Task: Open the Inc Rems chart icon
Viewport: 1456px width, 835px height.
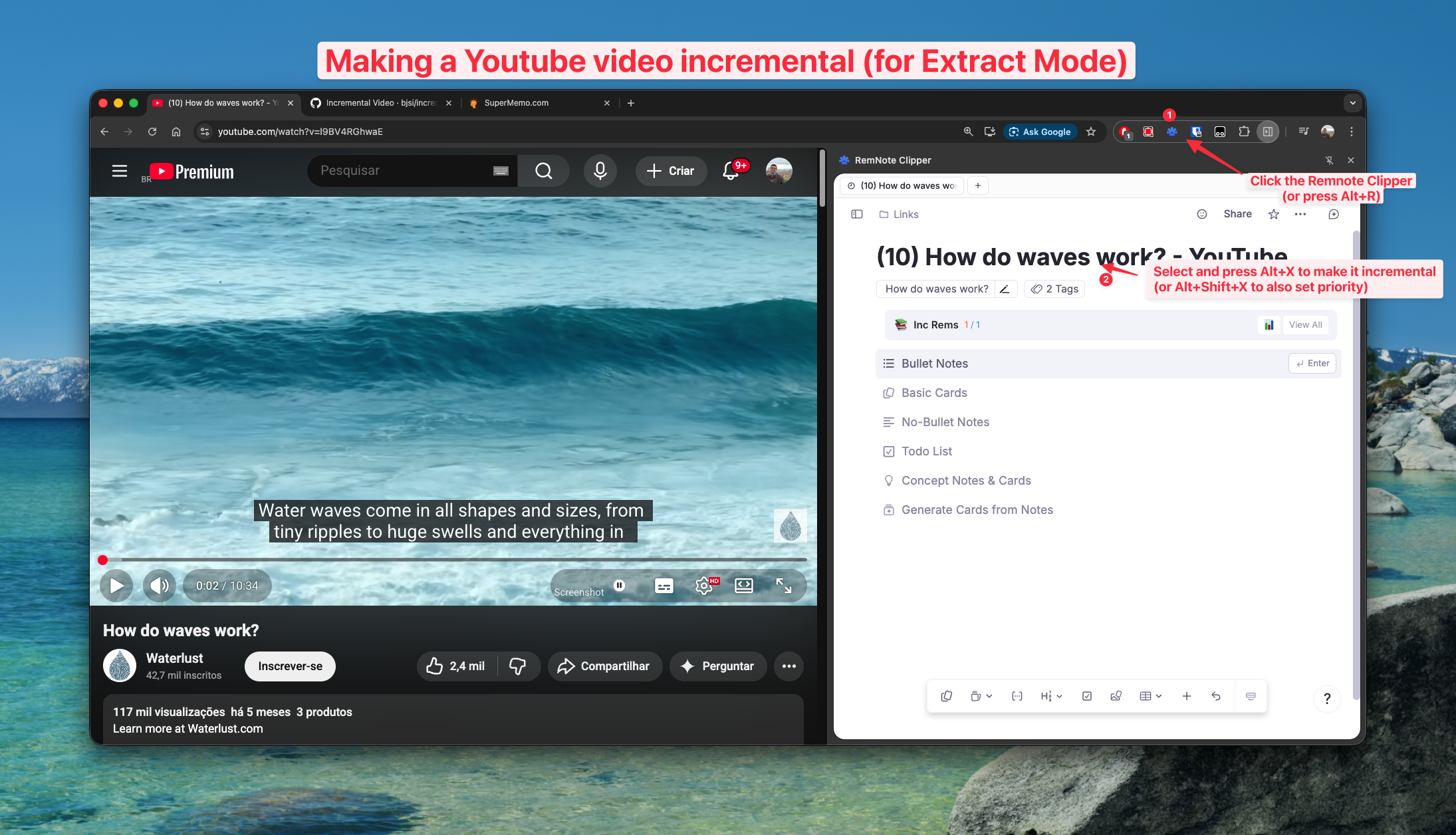Action: pos(1269,324)
